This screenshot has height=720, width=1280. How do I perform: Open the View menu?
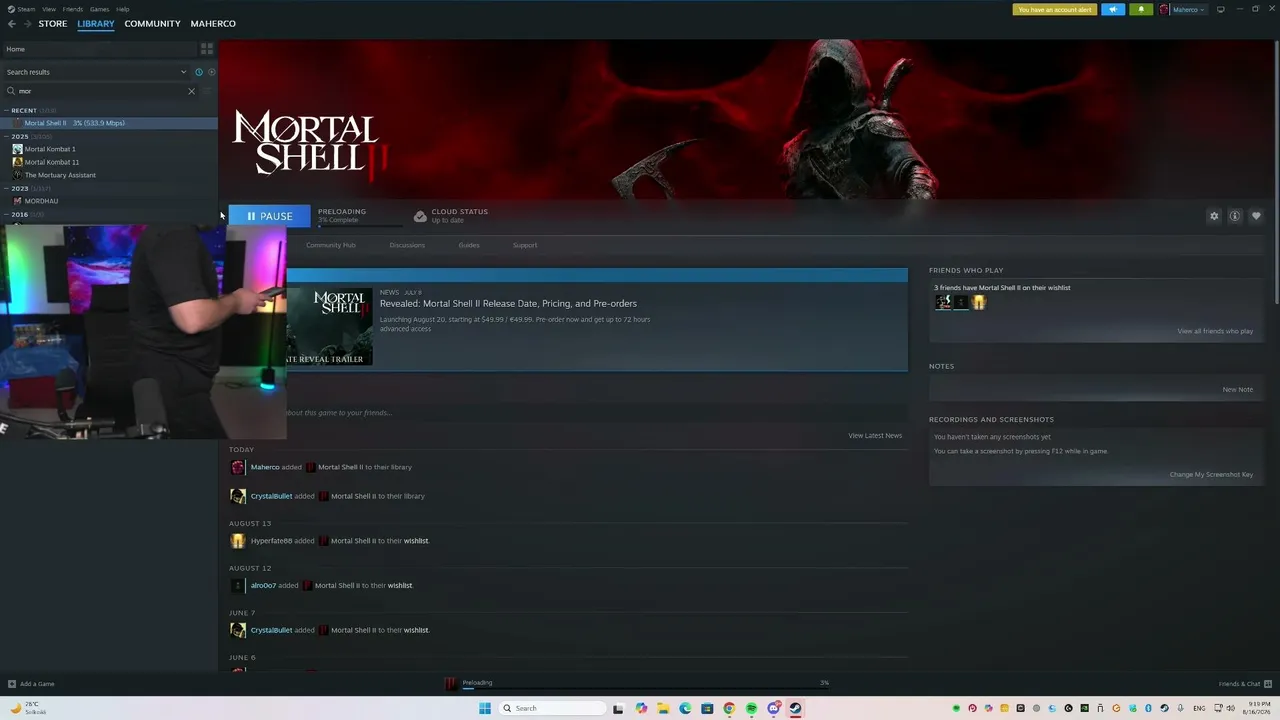(49, 9)
